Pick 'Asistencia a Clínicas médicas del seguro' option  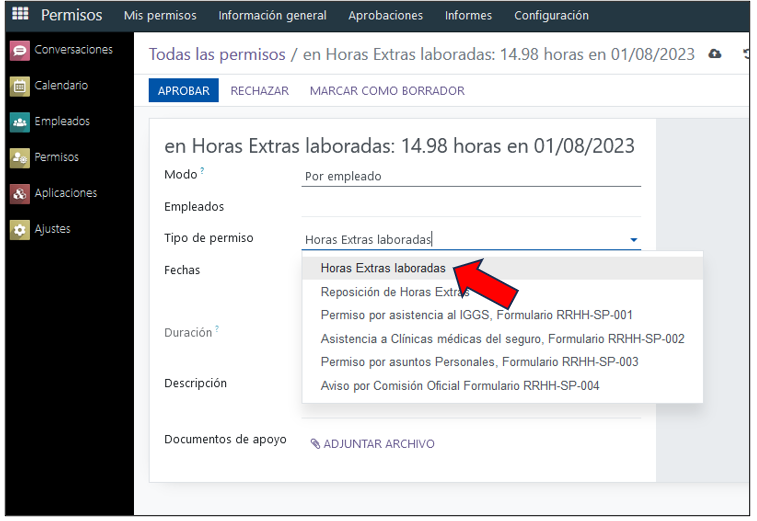pyautogui.click(x=503, y=339)
